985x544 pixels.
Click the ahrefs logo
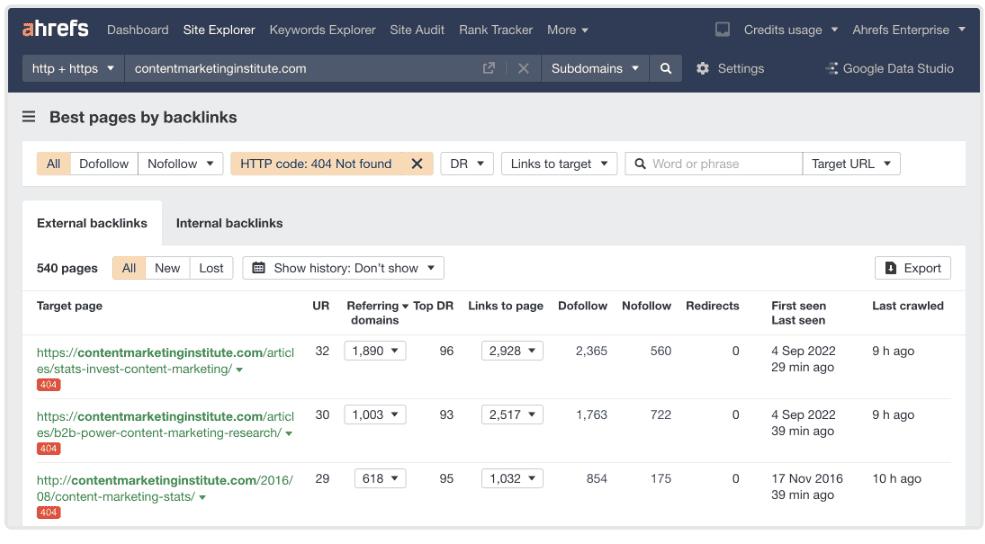(x=55, y=29)
